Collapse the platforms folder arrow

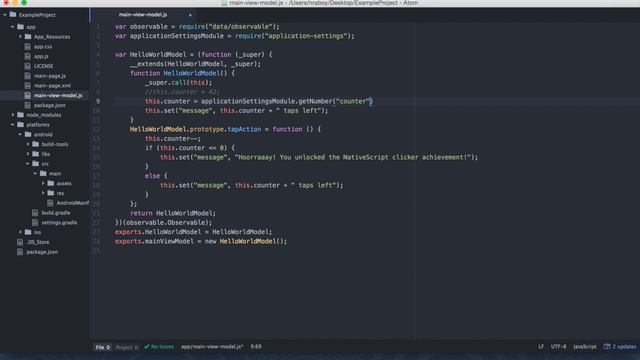coord(13,125)
